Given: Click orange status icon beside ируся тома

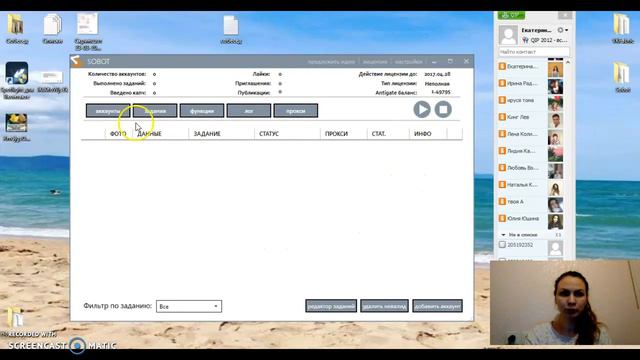Looking at the screenshot, I should [502, 100].
